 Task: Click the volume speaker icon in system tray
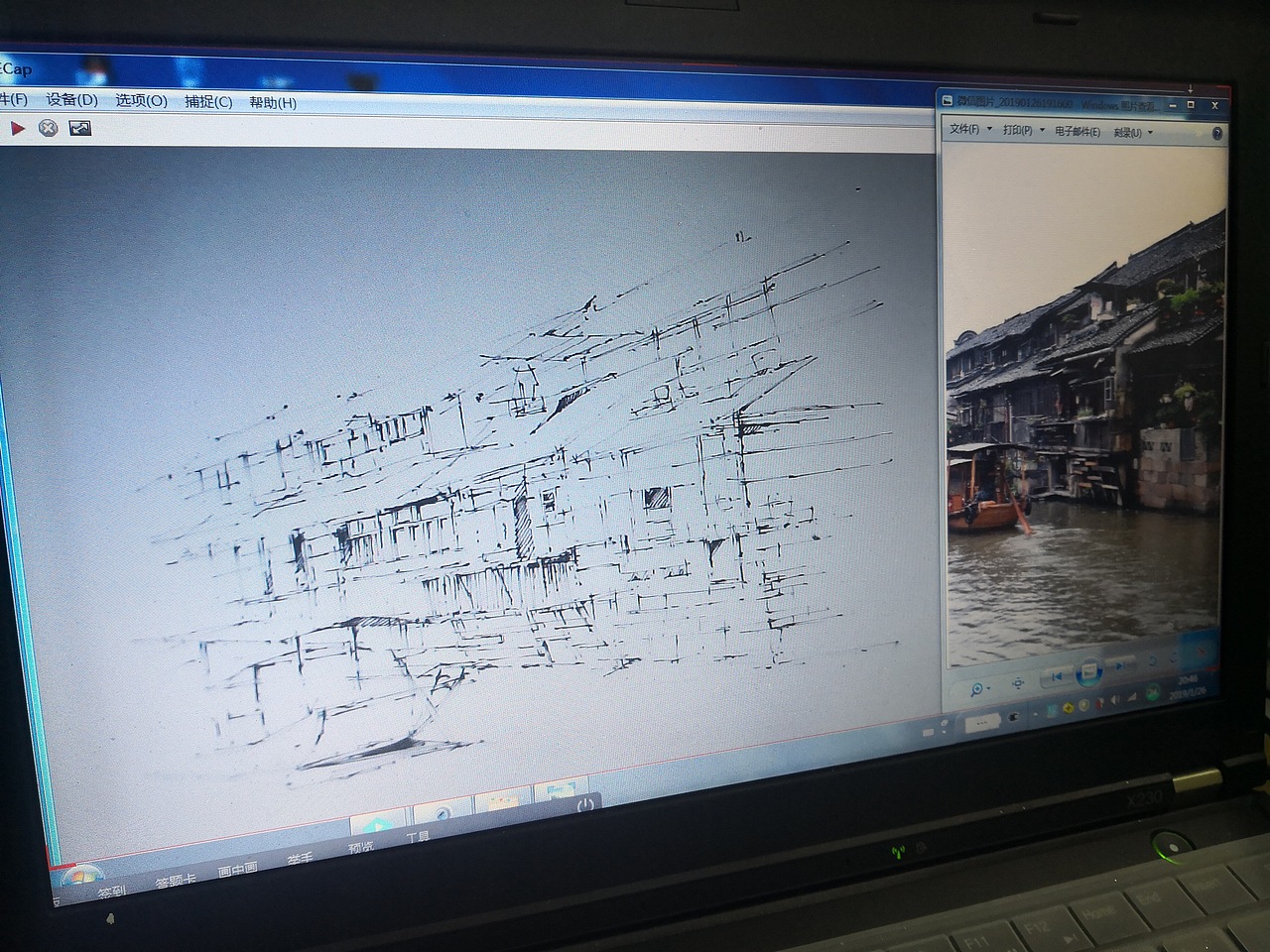[x=1115, y=699]
